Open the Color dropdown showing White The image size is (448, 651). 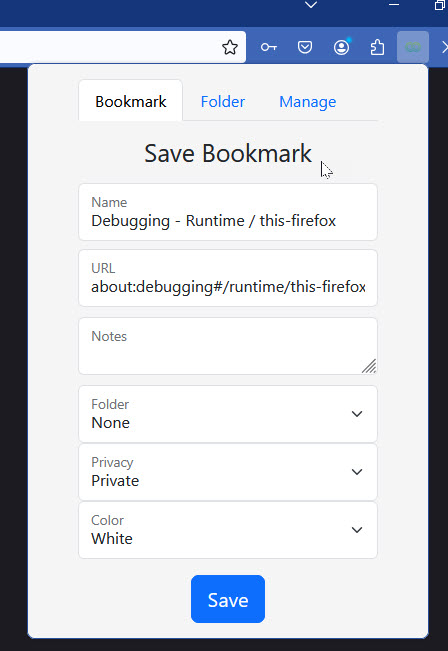(228, 530)
